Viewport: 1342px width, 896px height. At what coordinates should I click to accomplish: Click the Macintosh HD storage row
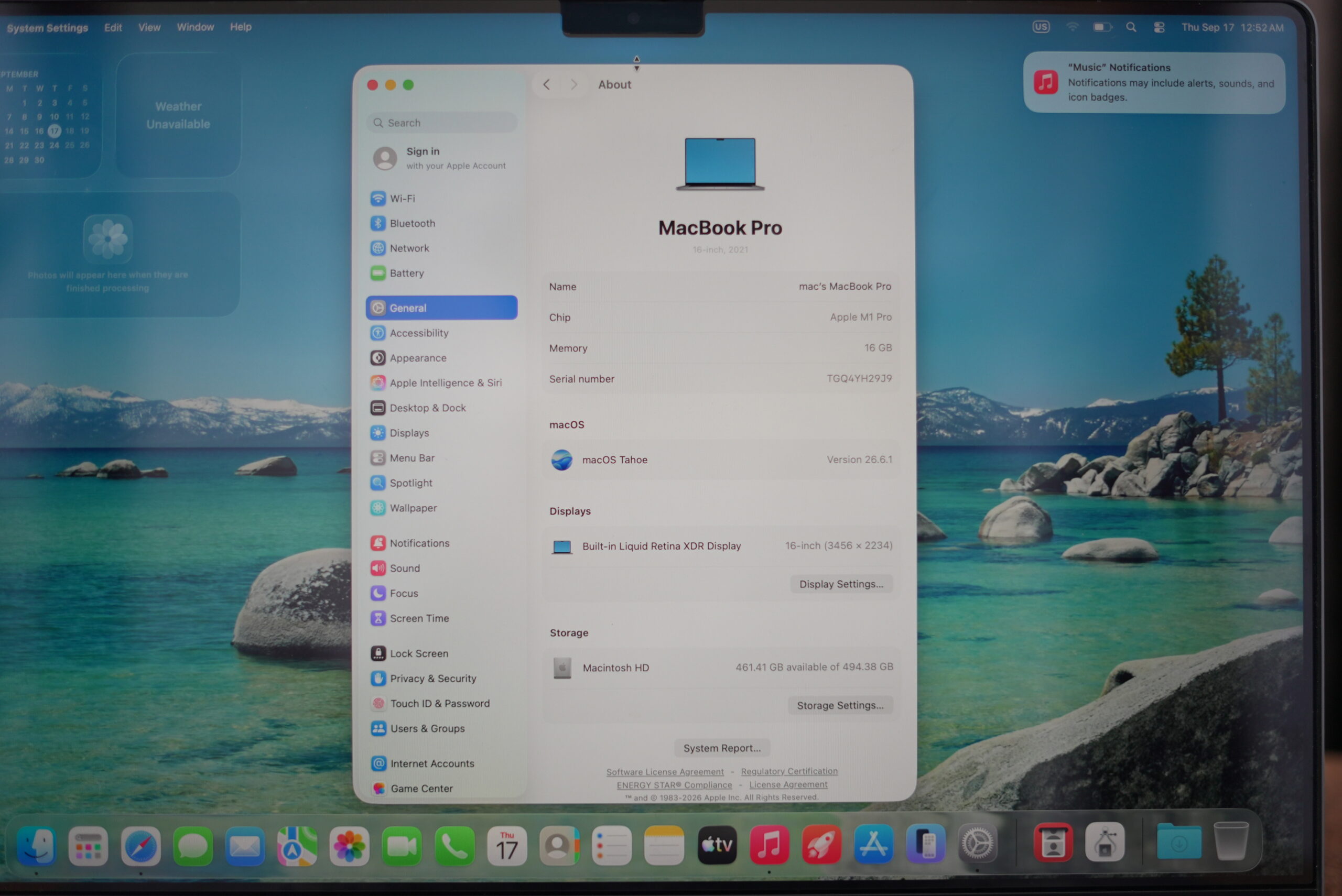pos(721,668)
